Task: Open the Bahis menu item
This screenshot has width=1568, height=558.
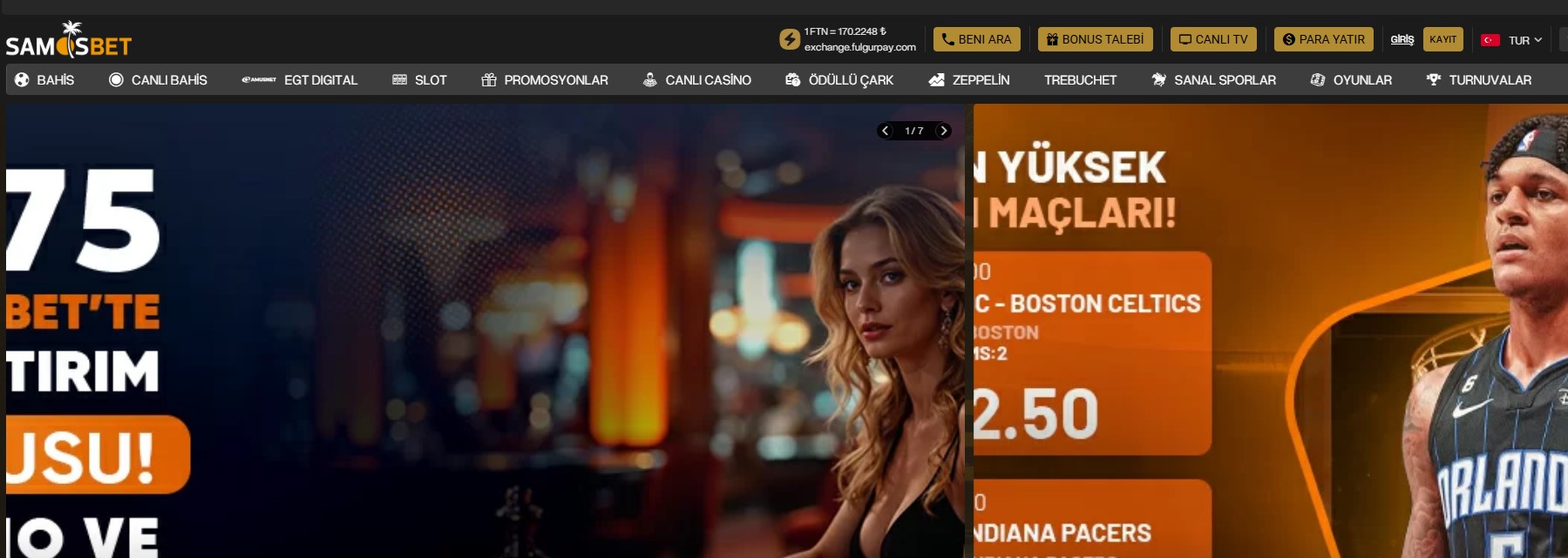Action: tap(44, 79)
